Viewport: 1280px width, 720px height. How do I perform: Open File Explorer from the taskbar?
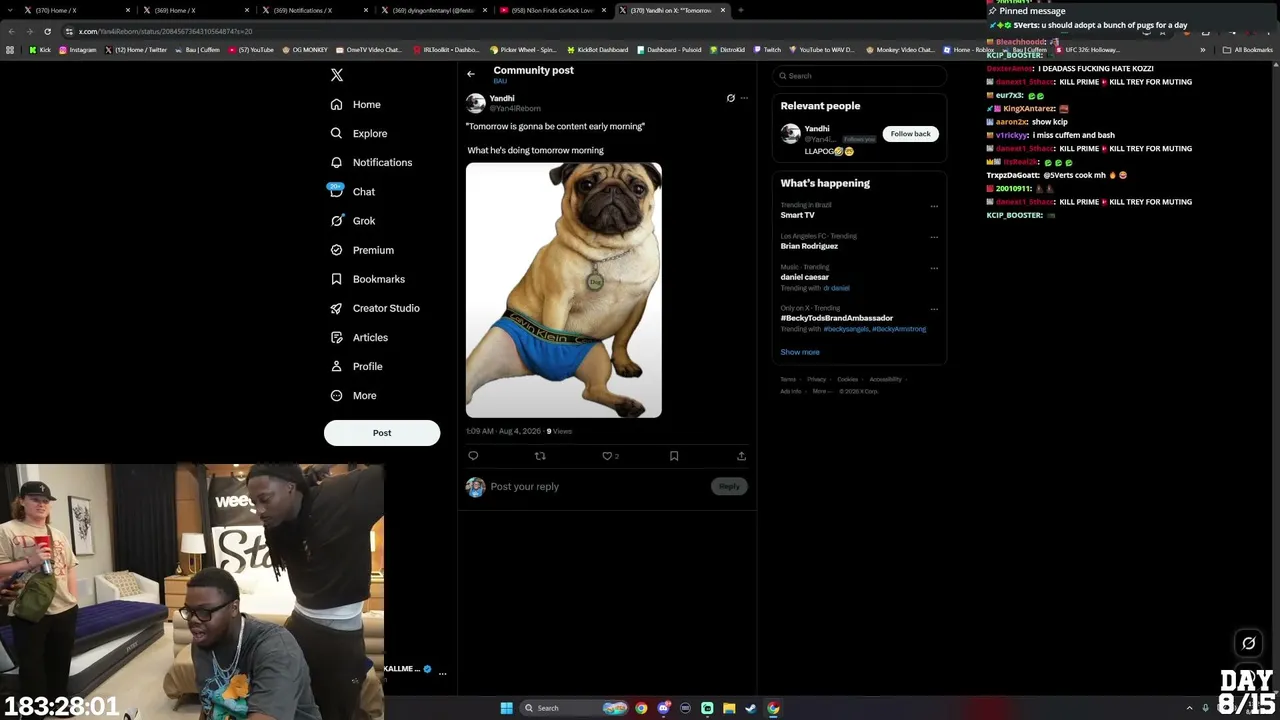click(x=729, y=708)
